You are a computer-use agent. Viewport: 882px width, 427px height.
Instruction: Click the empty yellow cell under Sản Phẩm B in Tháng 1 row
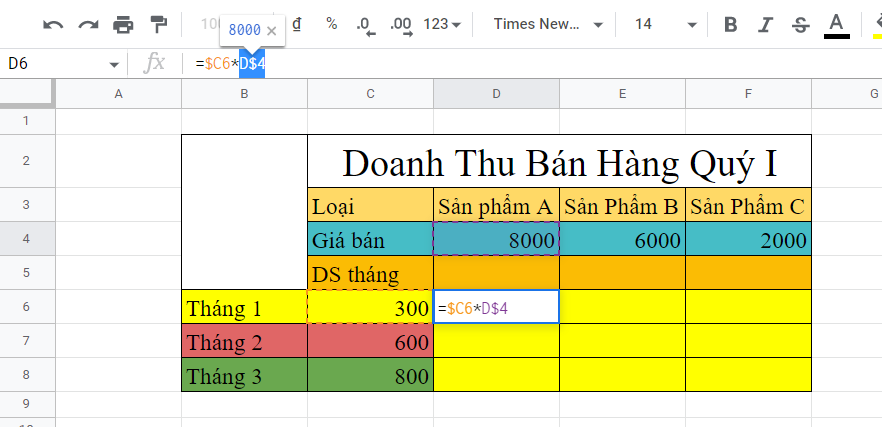(622, 307)
